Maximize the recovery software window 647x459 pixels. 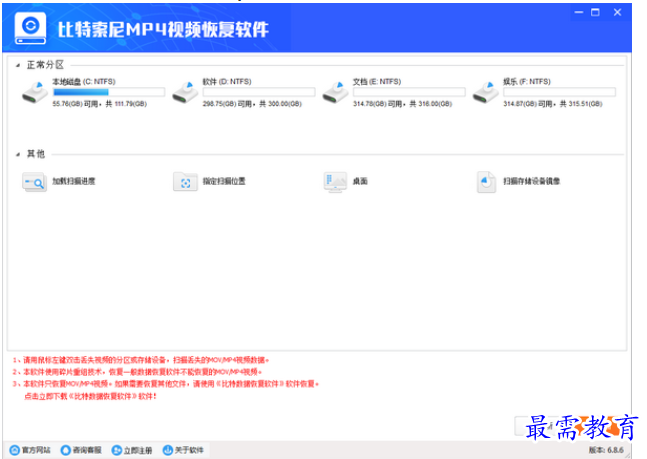(595, 12)
